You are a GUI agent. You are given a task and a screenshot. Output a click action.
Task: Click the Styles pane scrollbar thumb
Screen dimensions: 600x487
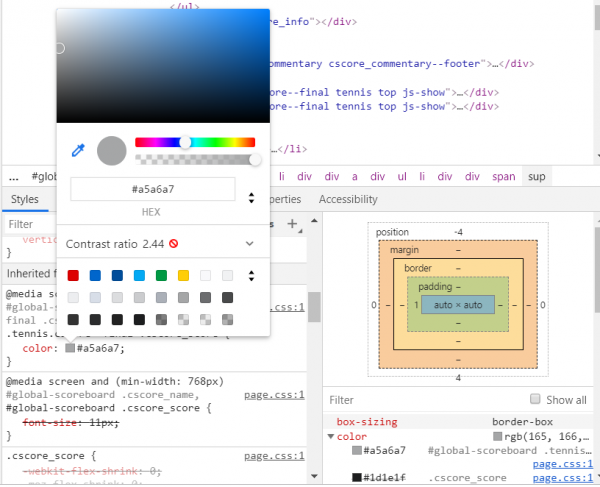click(x=314, y=307)
